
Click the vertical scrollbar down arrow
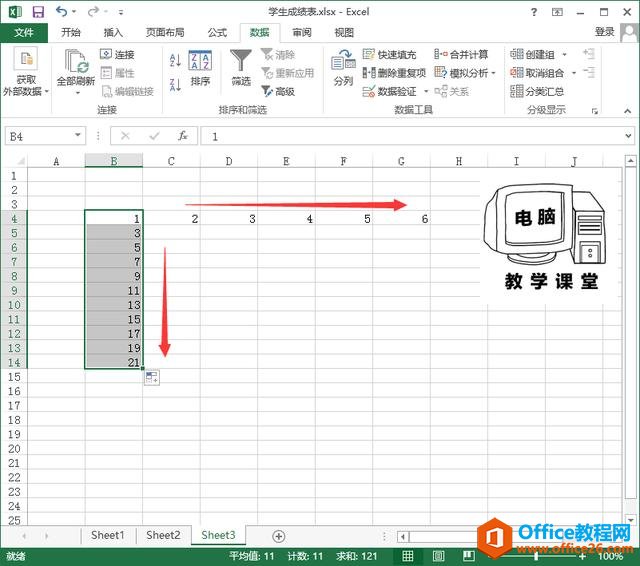(x=631, y=520)
